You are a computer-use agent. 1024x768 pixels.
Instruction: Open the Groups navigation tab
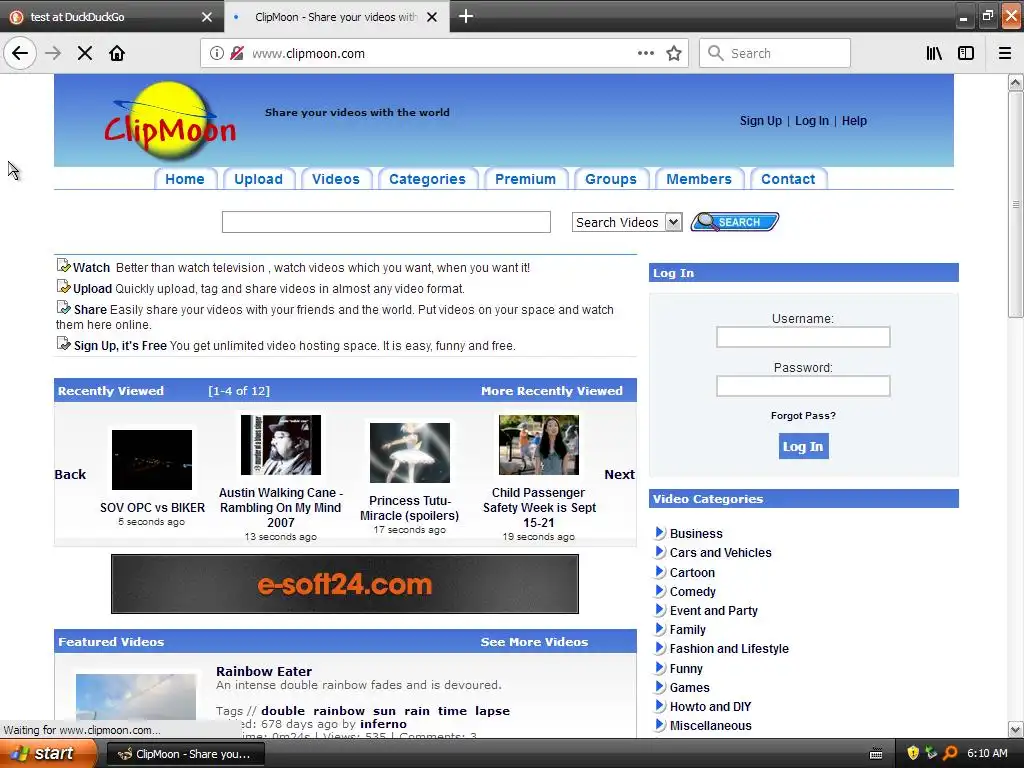point(611,179)
